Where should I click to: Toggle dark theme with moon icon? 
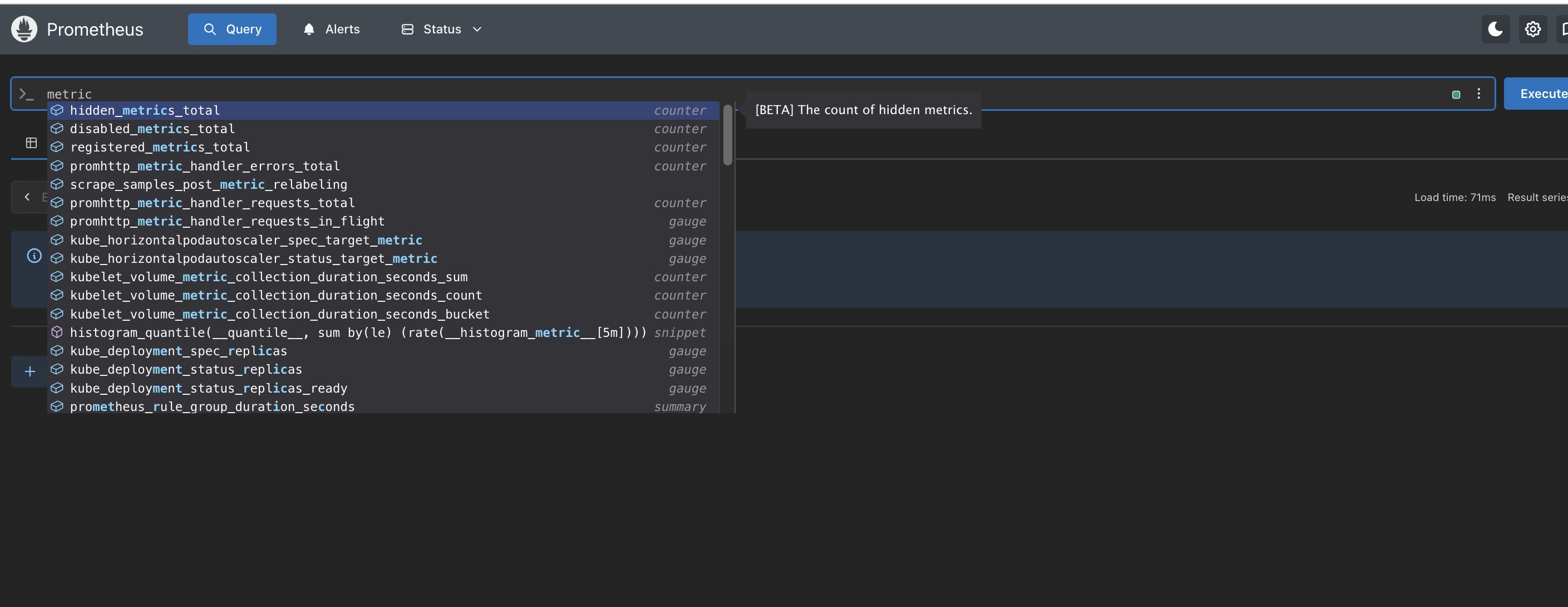(x=1495, y=30)
